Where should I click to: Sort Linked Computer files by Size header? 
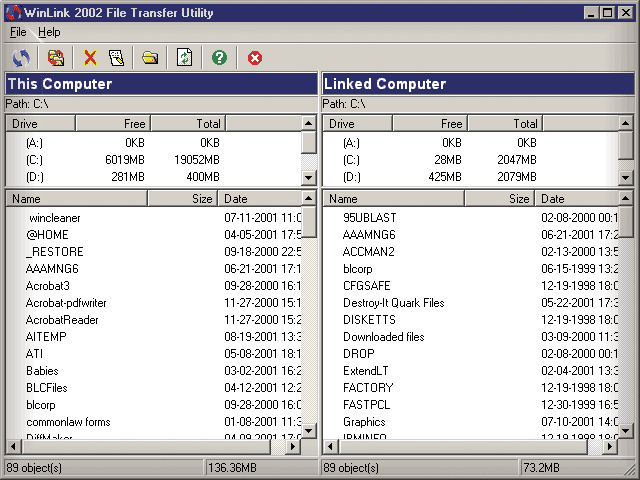(500, 199)
